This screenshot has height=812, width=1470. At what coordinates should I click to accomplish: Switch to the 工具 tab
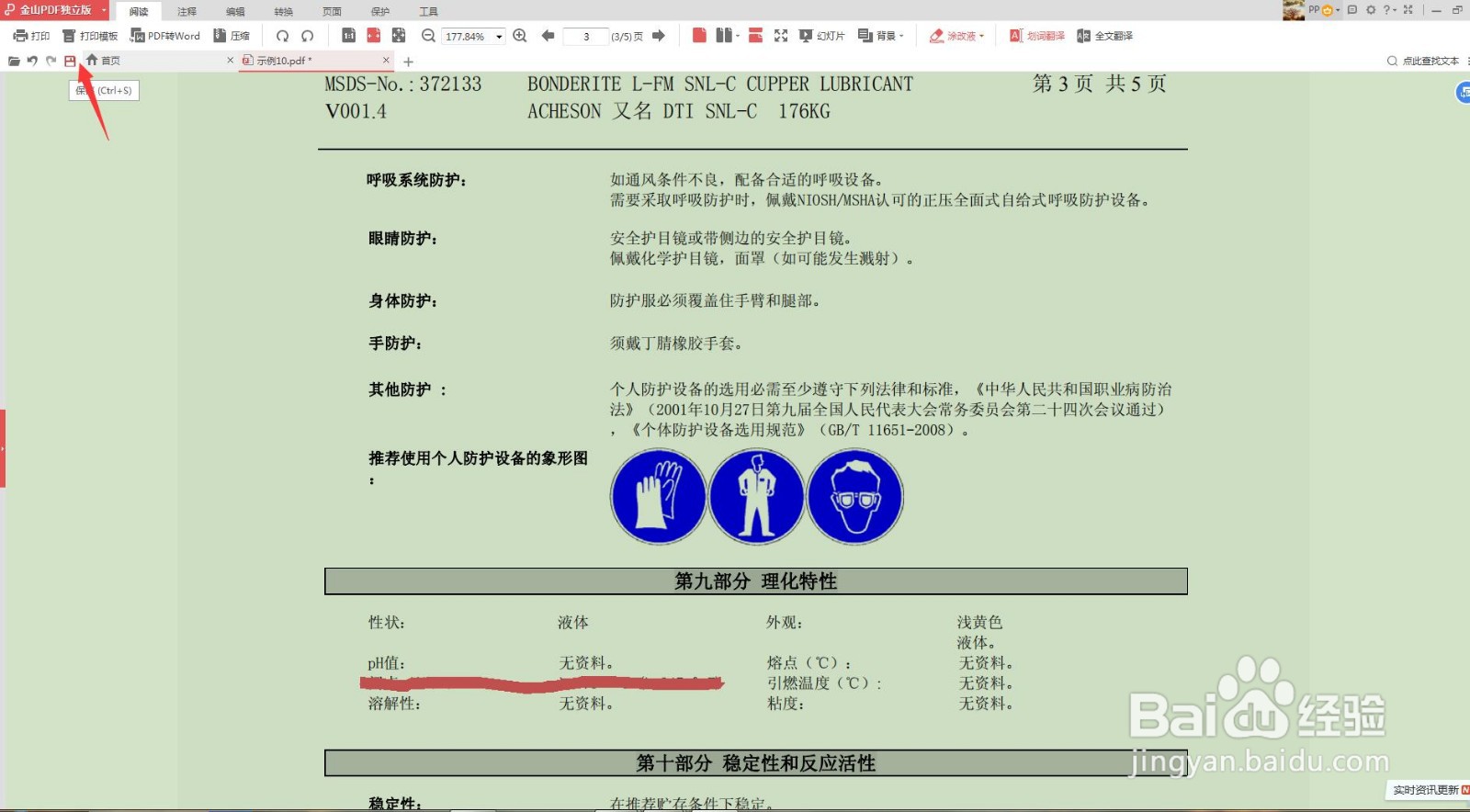(428, 12)
